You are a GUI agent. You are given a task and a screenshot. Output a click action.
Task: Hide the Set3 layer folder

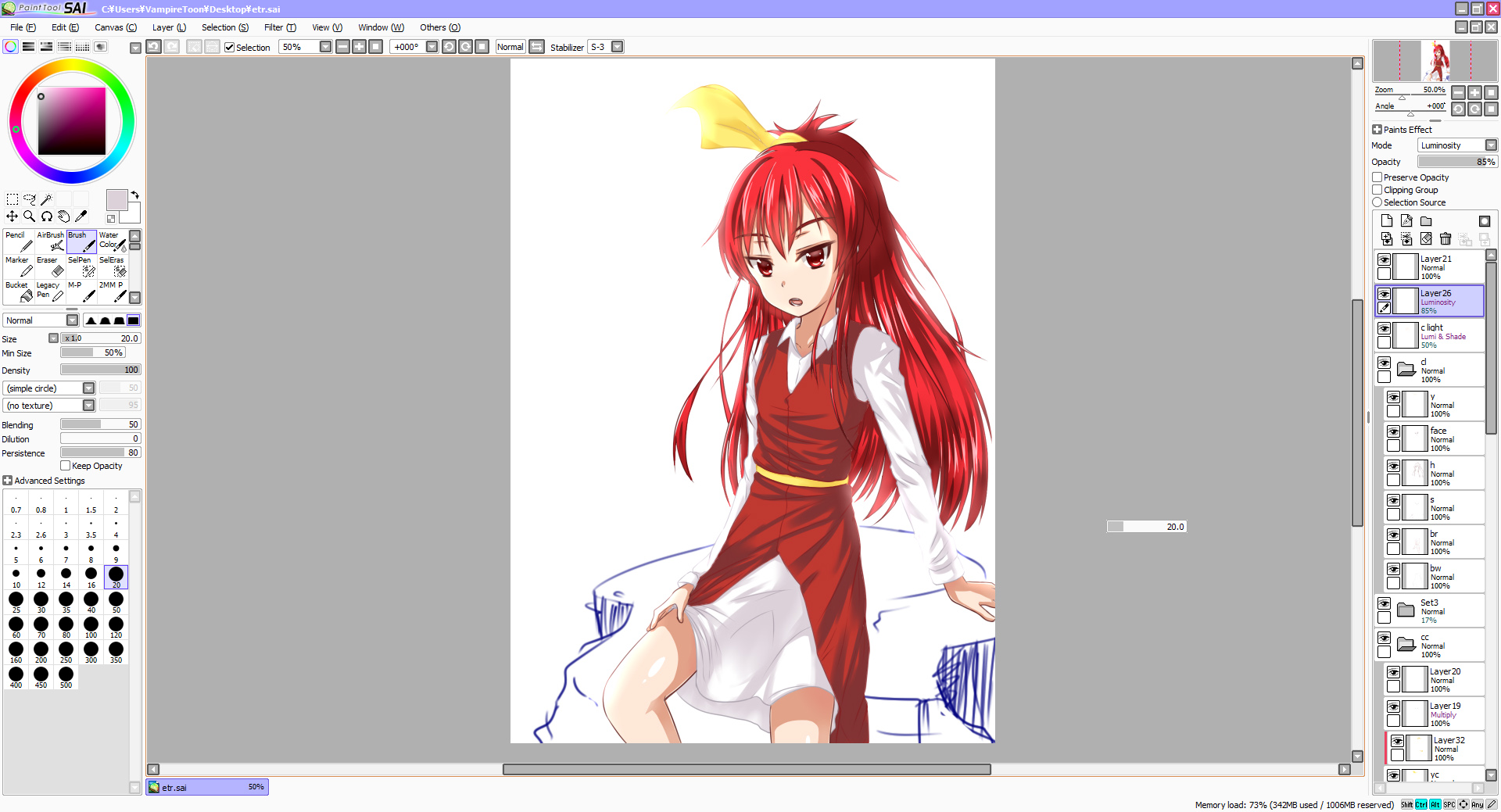1385,603
